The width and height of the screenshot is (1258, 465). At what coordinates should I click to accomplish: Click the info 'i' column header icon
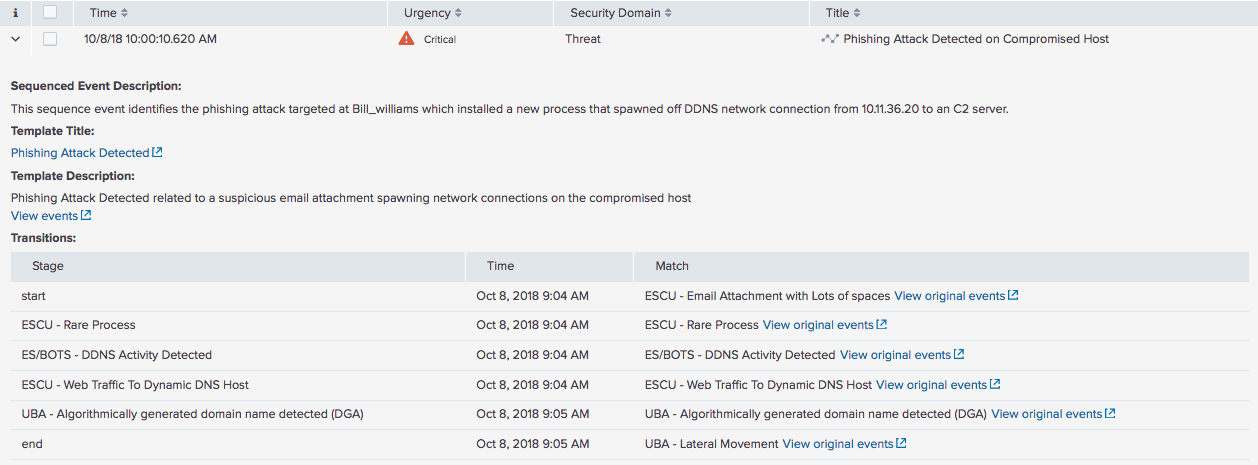click(14, 13)
